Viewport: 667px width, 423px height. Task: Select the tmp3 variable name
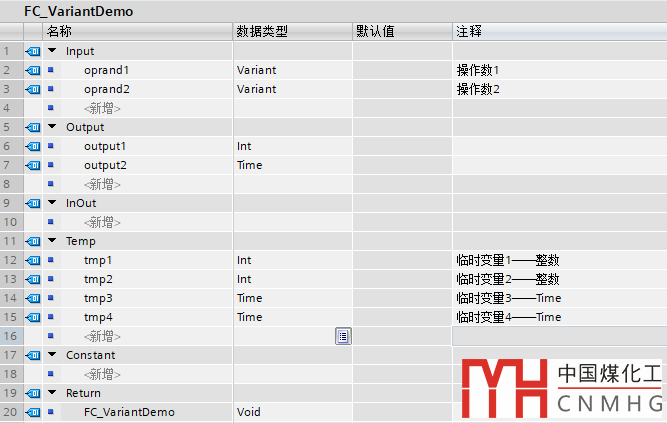(98, 298)
